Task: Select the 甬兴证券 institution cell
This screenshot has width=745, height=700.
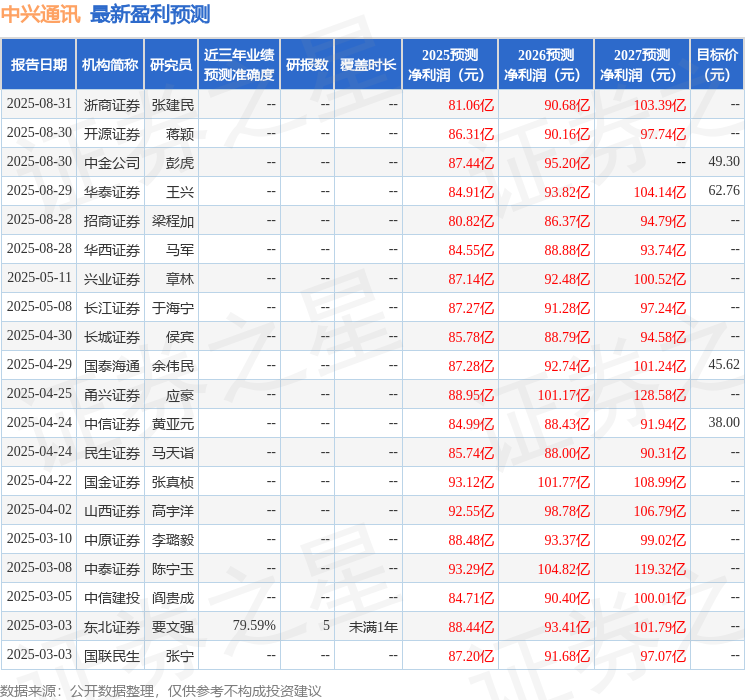Action: tap(112, 395)
